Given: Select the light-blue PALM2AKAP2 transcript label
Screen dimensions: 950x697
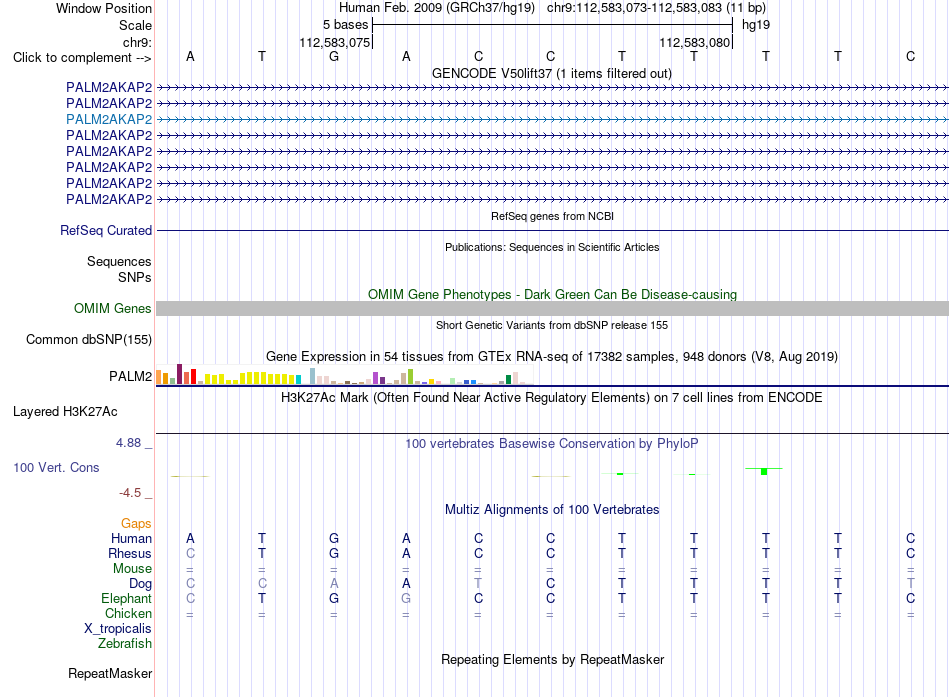Looking at the screenshot, I should [x=109, y=119].
